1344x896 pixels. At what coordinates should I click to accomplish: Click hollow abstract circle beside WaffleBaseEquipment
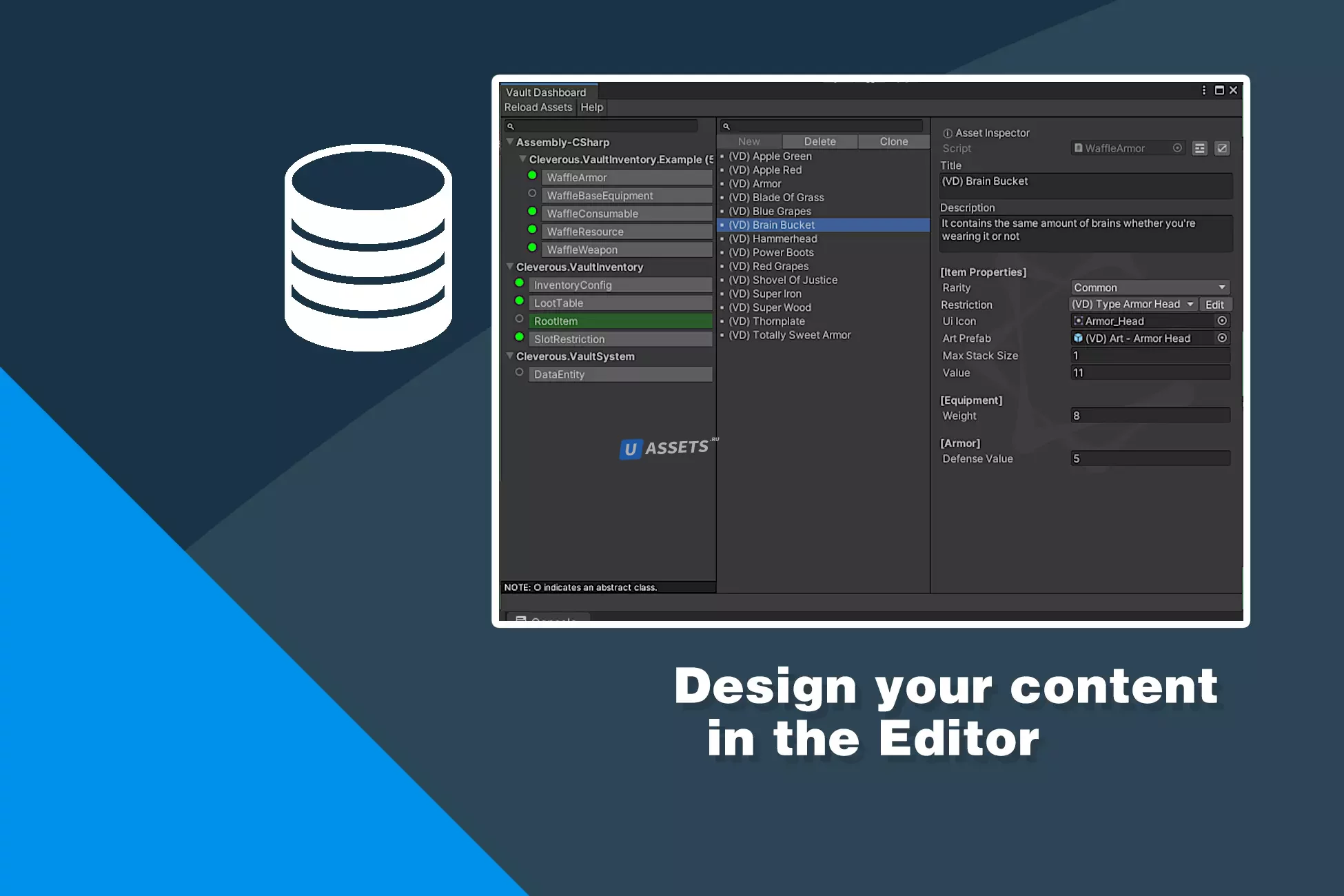(532, 194)
